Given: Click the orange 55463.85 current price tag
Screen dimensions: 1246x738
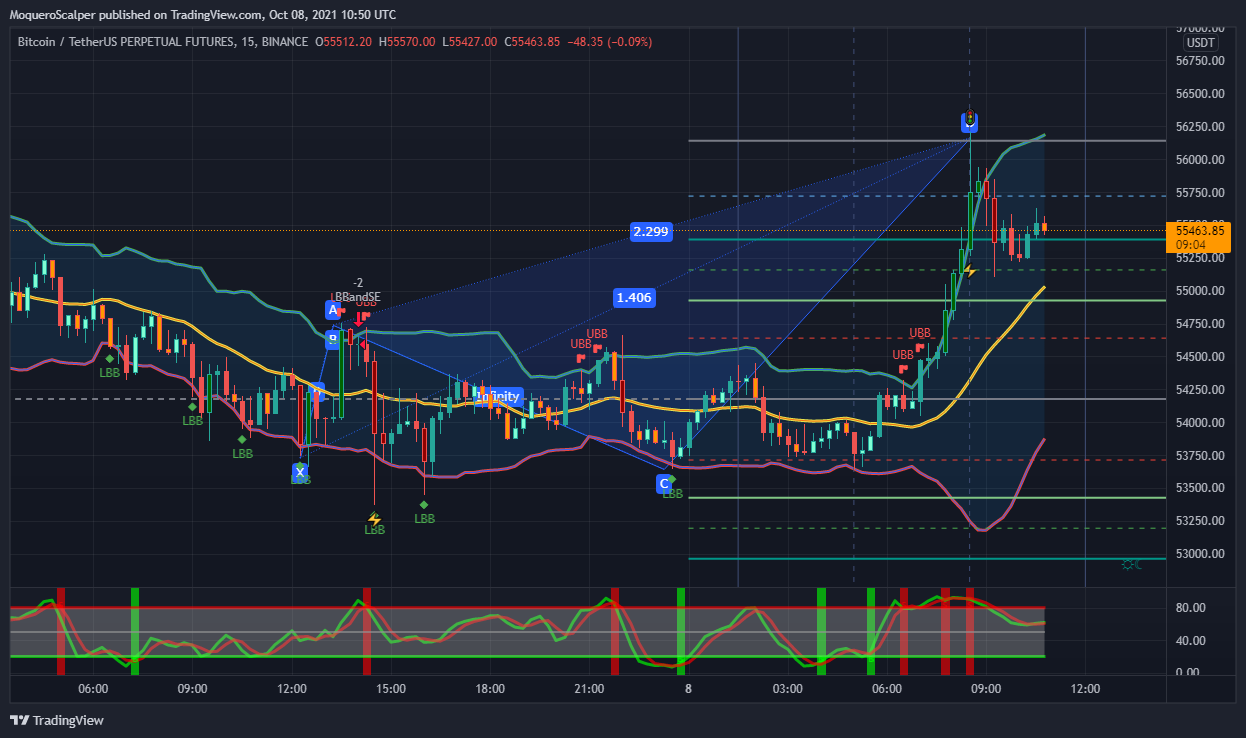Looking at the screenshot, I should pyautogui.click(x=1202, y=237).
